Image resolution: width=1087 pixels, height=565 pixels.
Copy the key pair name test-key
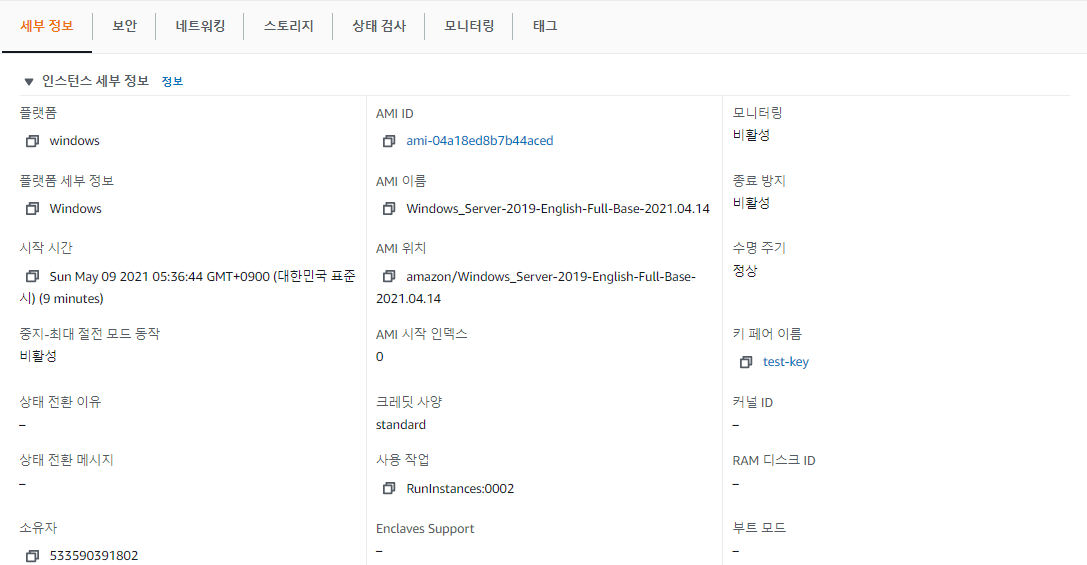pyautogui.click(x=746, y=362)
